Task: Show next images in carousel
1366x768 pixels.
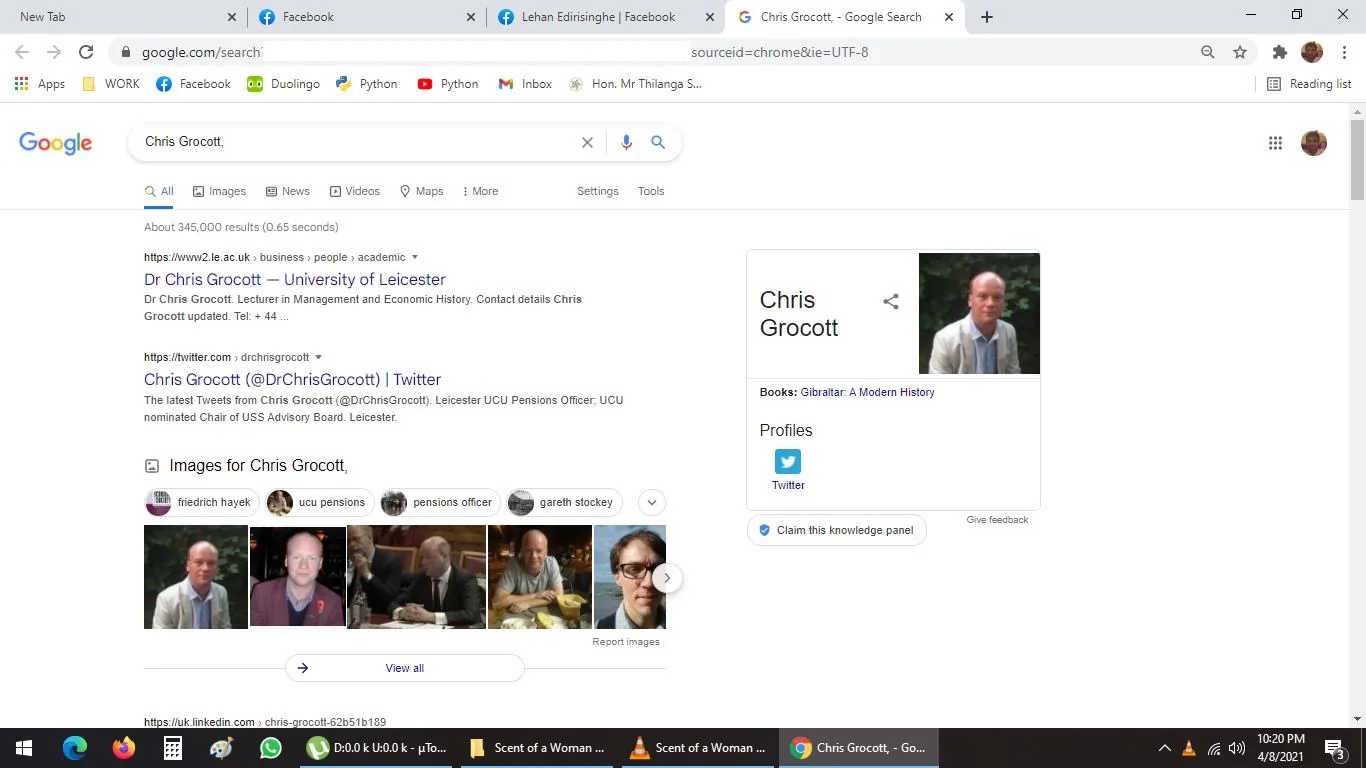Action: 667,577
